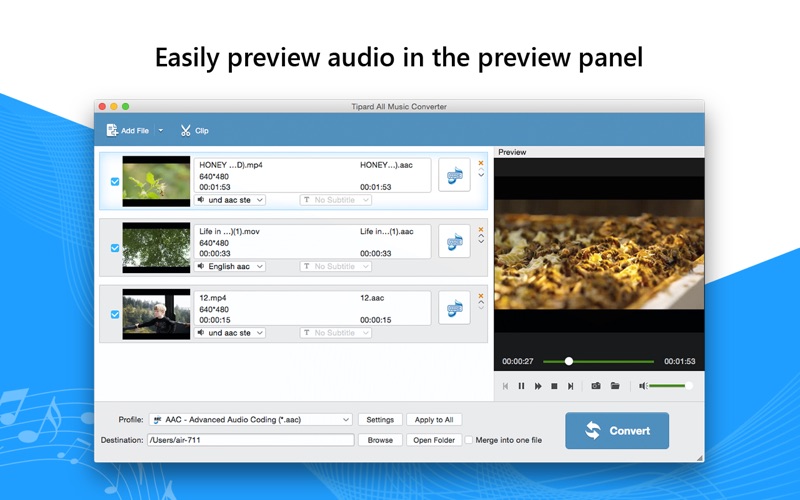
Task: Skip to next file in preview
Action: click(571, 386)
